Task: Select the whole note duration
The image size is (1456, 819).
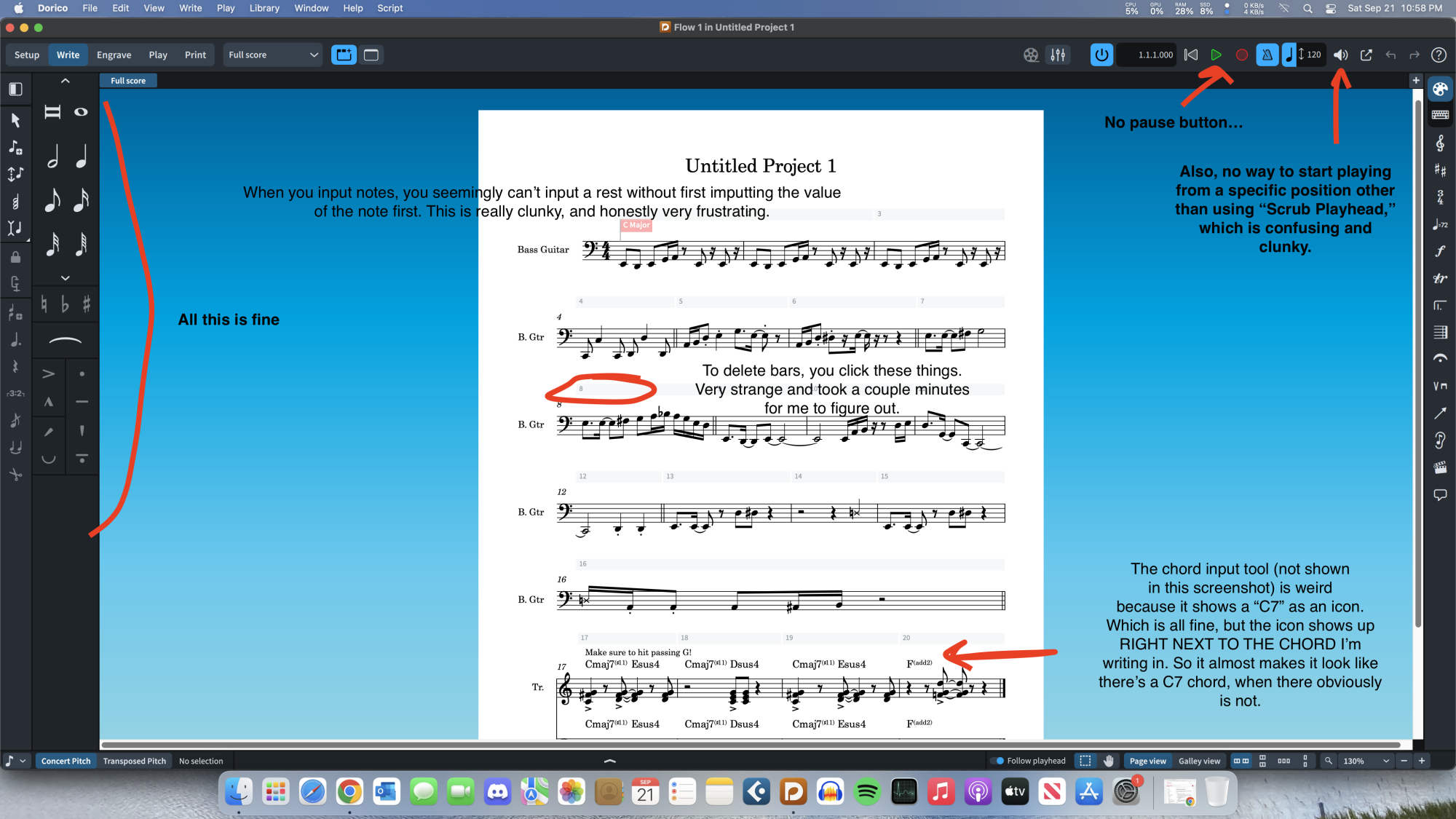Action: click(81, 112)
